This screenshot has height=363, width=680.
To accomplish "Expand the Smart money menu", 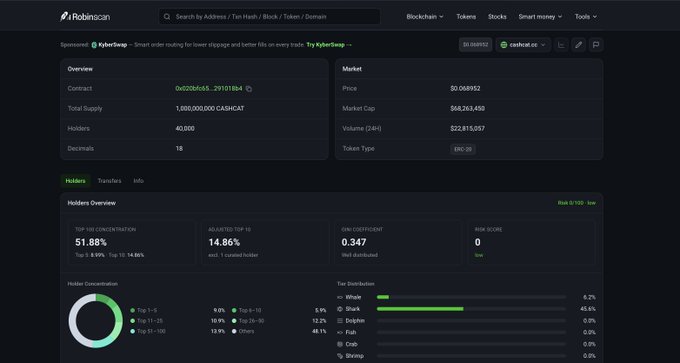I will 540,17.
